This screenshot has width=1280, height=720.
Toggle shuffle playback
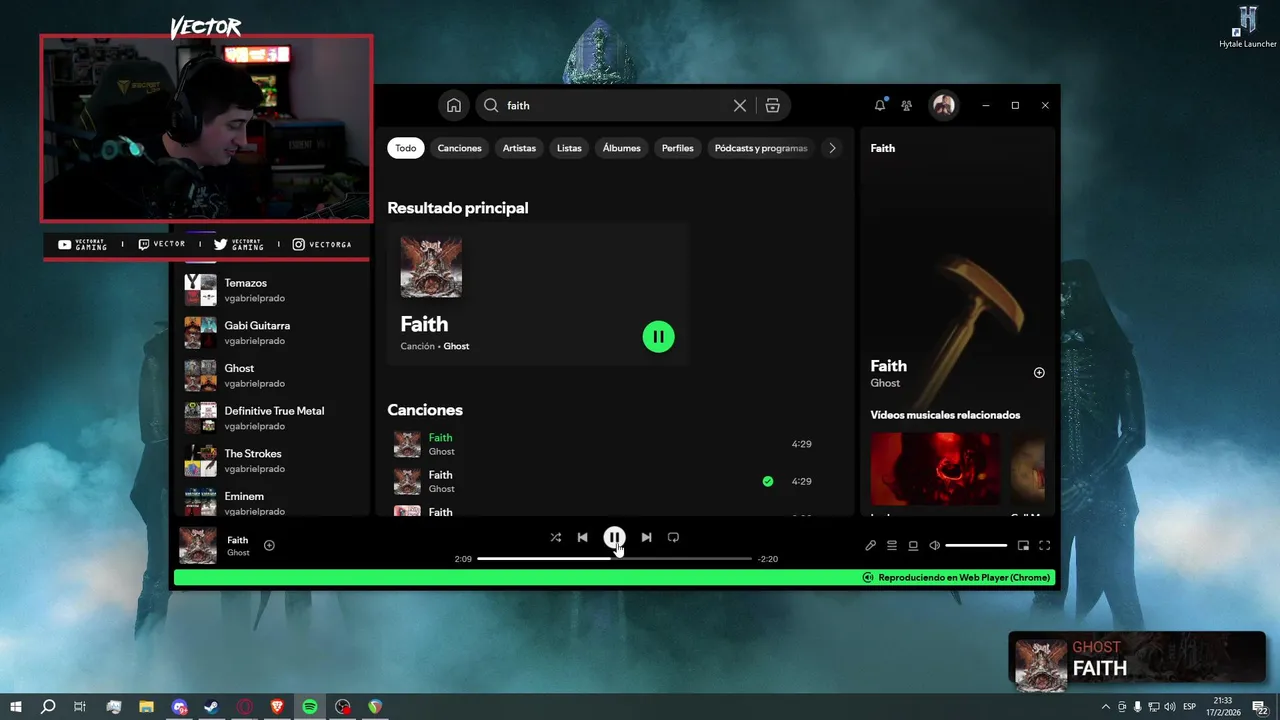[x=556, y=537]
